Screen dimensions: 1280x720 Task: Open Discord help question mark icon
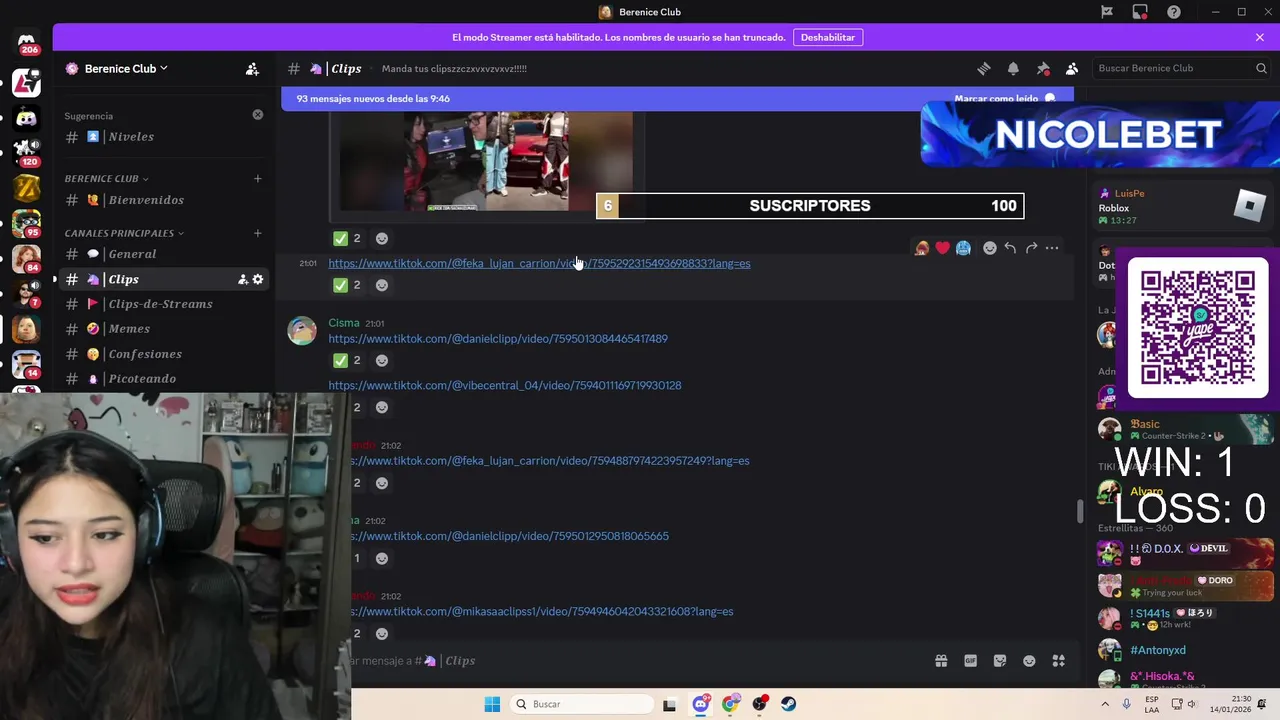[1174, 12]
